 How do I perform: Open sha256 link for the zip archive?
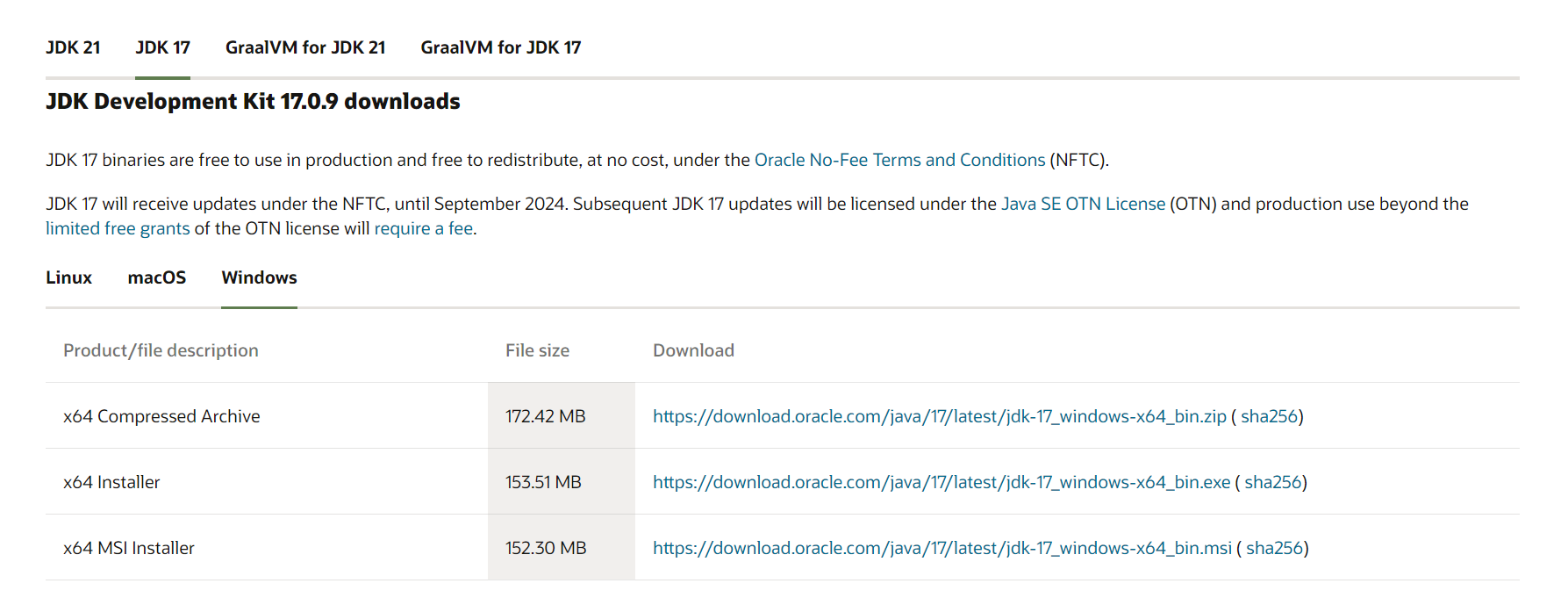[x=1269, y=416]
